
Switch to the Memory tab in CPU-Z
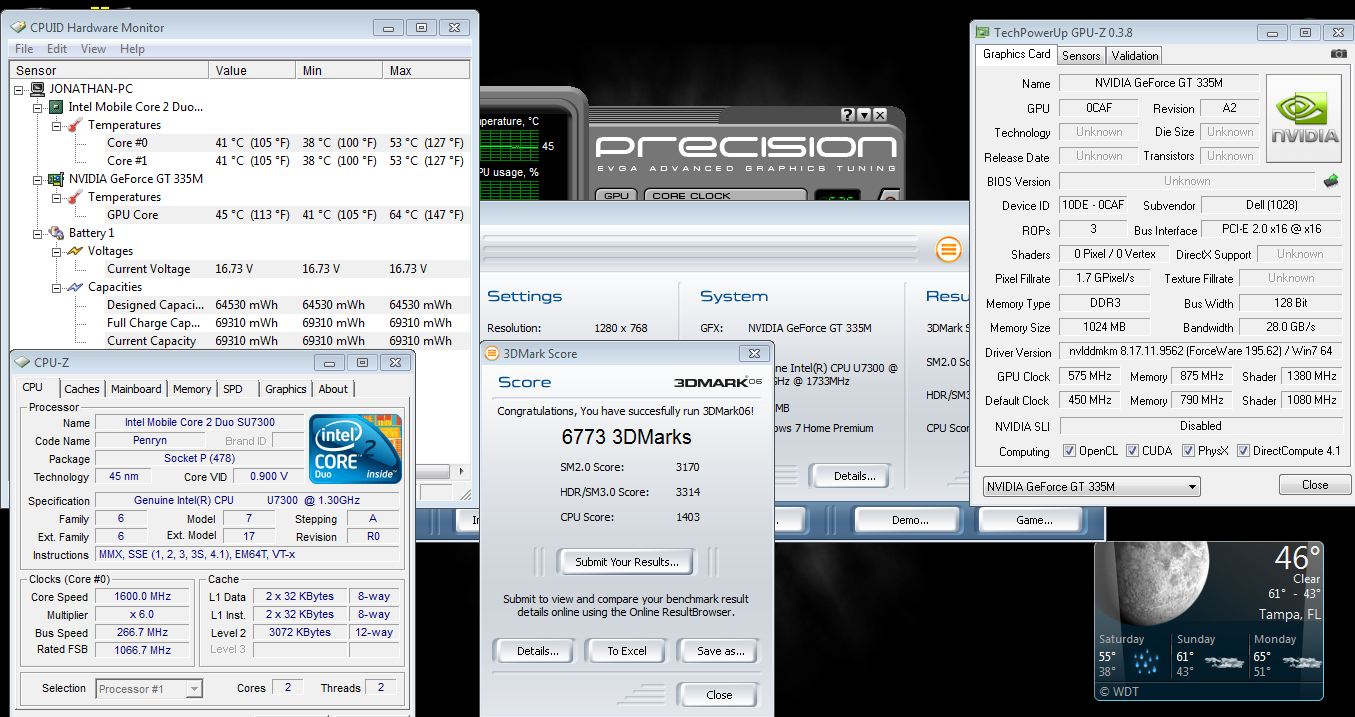(192, 389)
